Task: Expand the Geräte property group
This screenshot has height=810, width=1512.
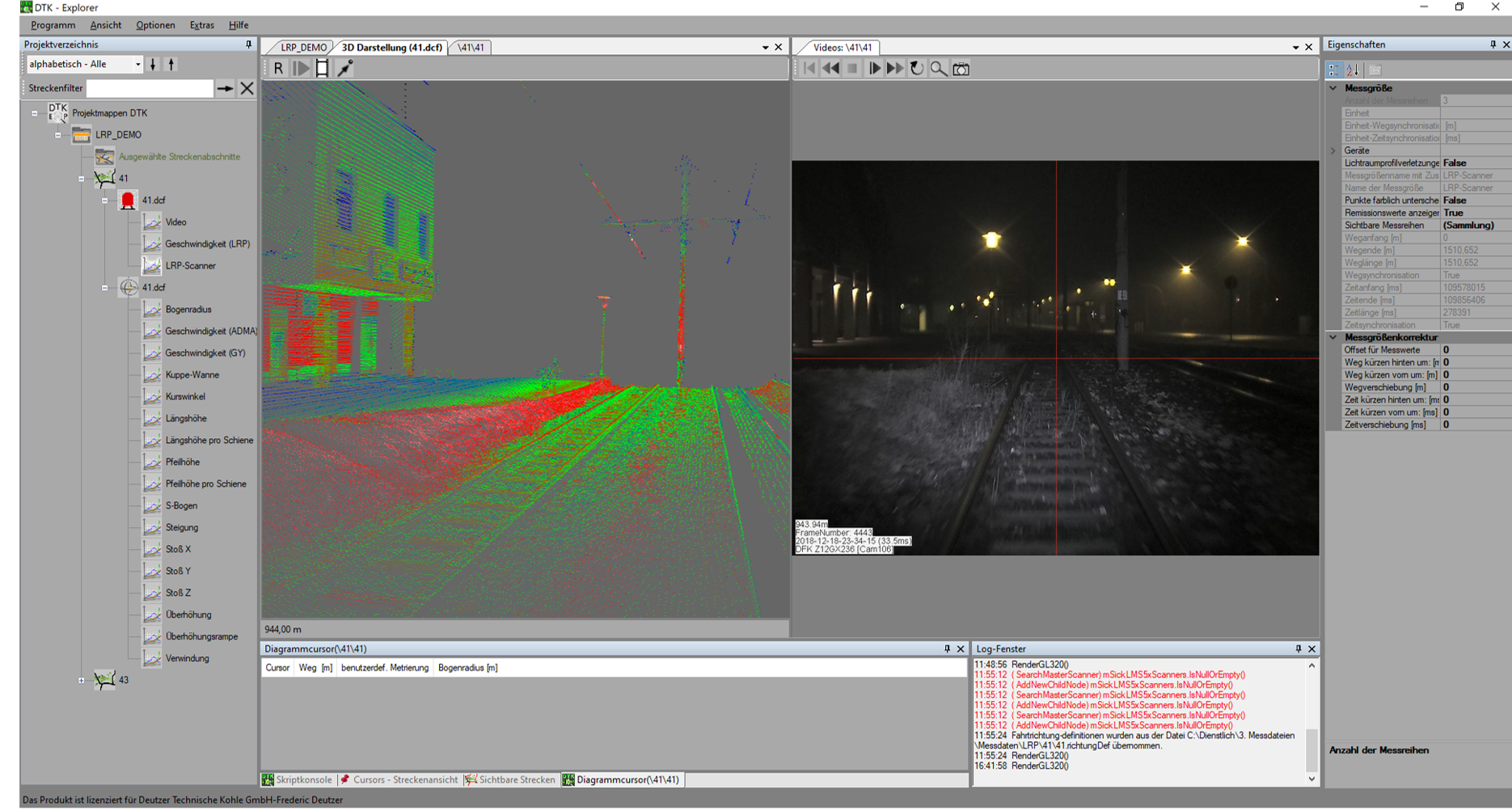Action: pos(1333,151)
